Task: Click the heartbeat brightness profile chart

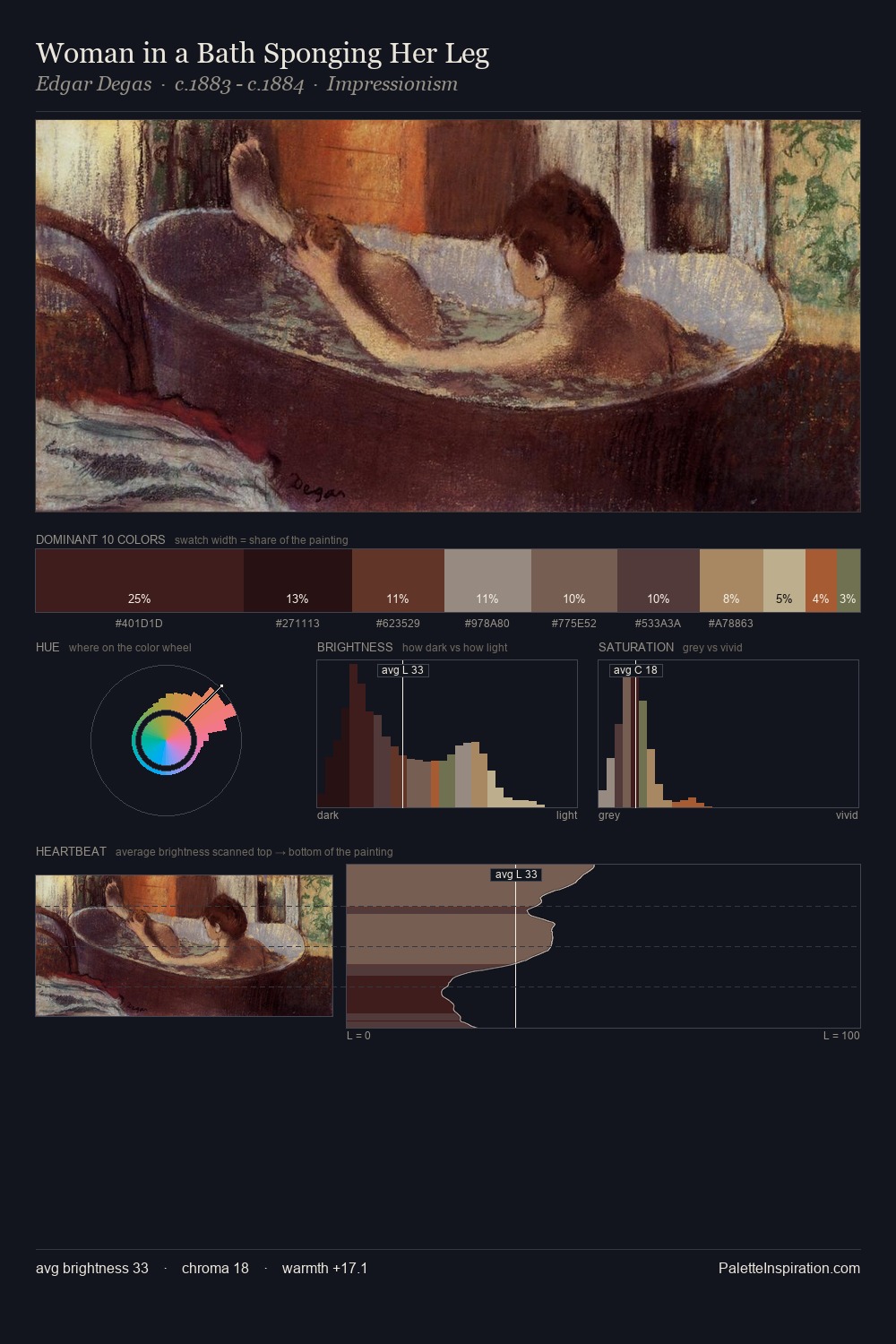Action: click(x=603, y=946)
